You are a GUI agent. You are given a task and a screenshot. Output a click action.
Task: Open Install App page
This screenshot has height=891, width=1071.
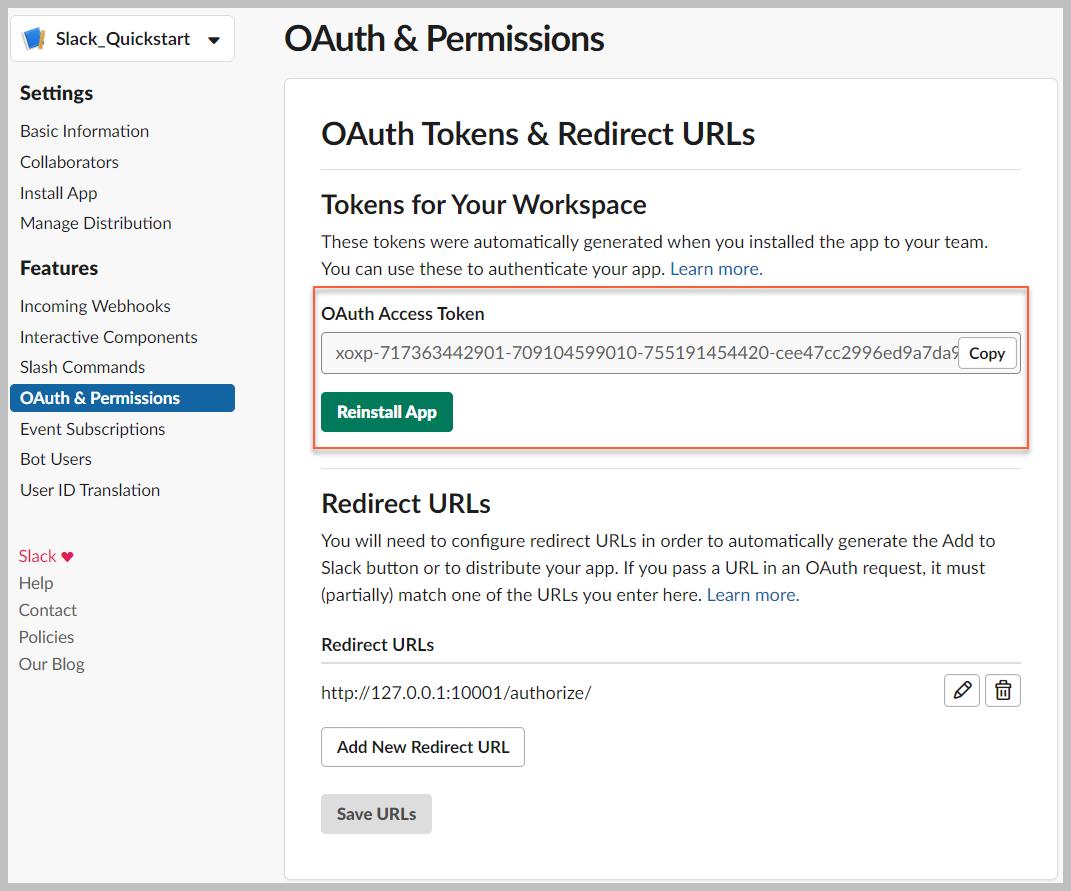[x=59, y=193]
